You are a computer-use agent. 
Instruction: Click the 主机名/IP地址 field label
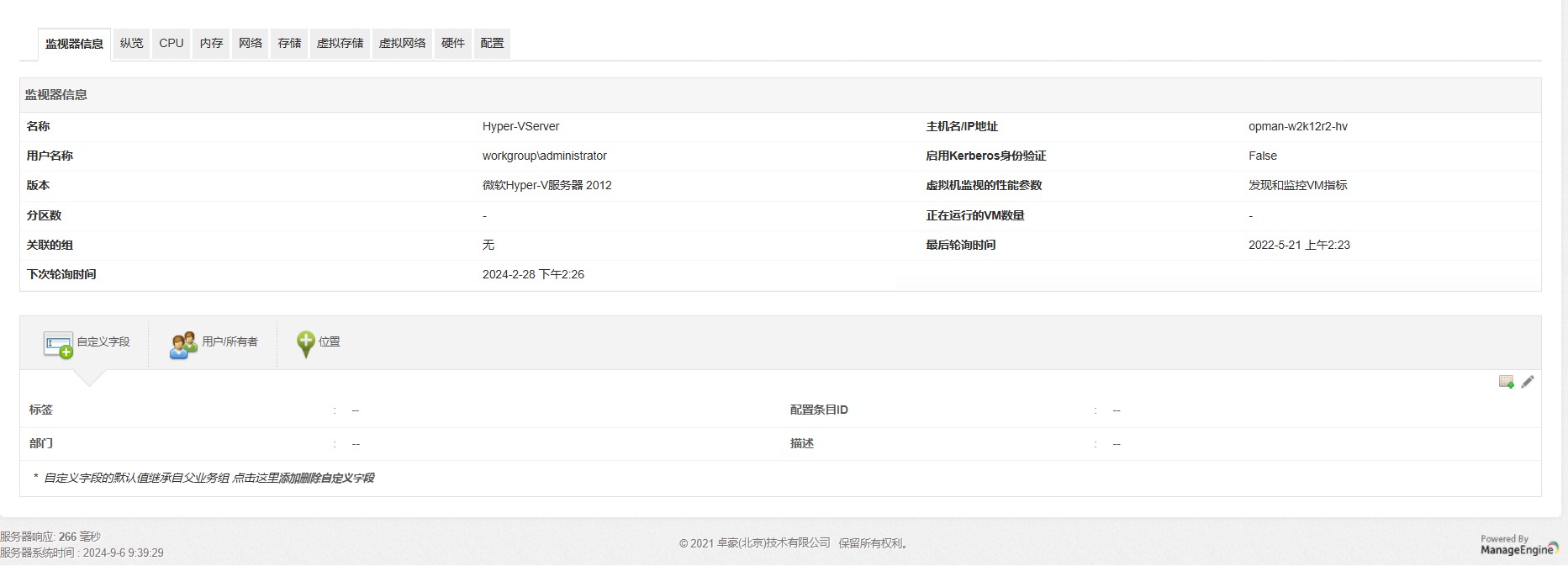tap(962, 126)
